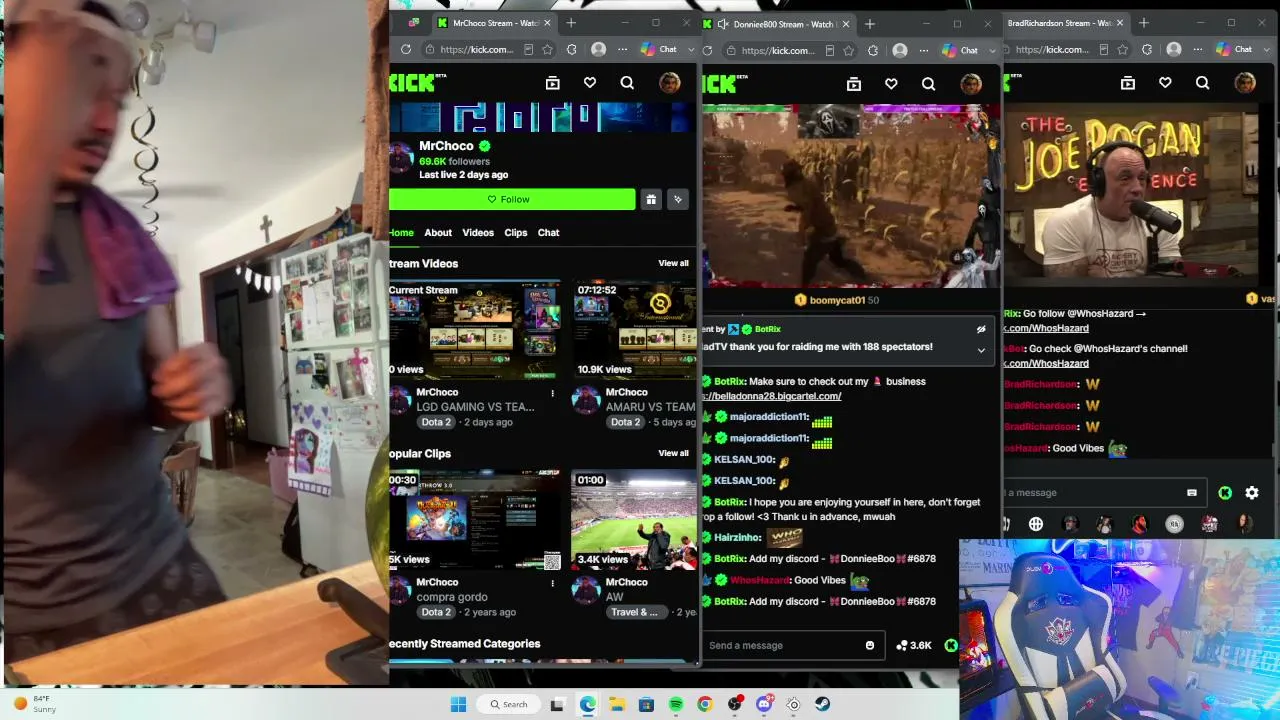Switch to the Clips tab on MrChoco channel
This screenshot has height=720, width=1280.
[516, 232]
